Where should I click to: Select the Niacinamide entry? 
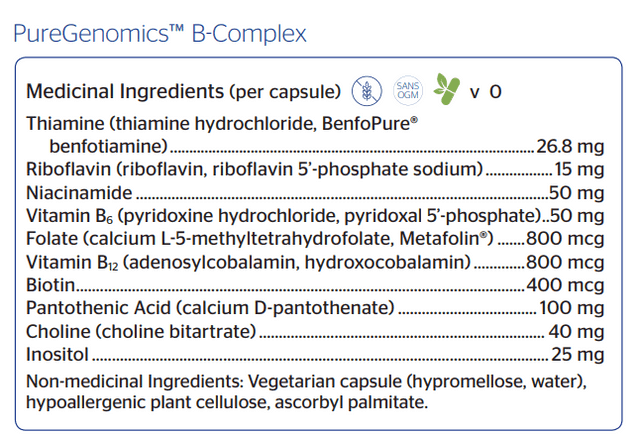click(315, 193)
